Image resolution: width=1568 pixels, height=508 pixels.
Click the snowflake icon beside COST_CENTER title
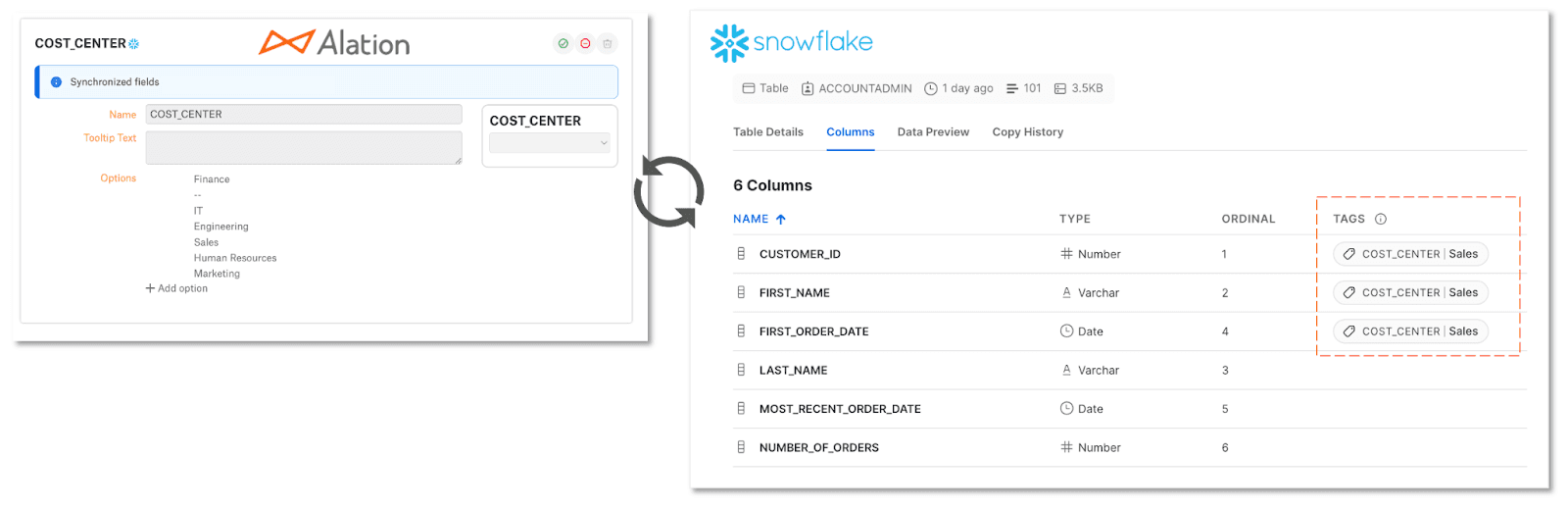pyautogui.click(x=134, y=44)
